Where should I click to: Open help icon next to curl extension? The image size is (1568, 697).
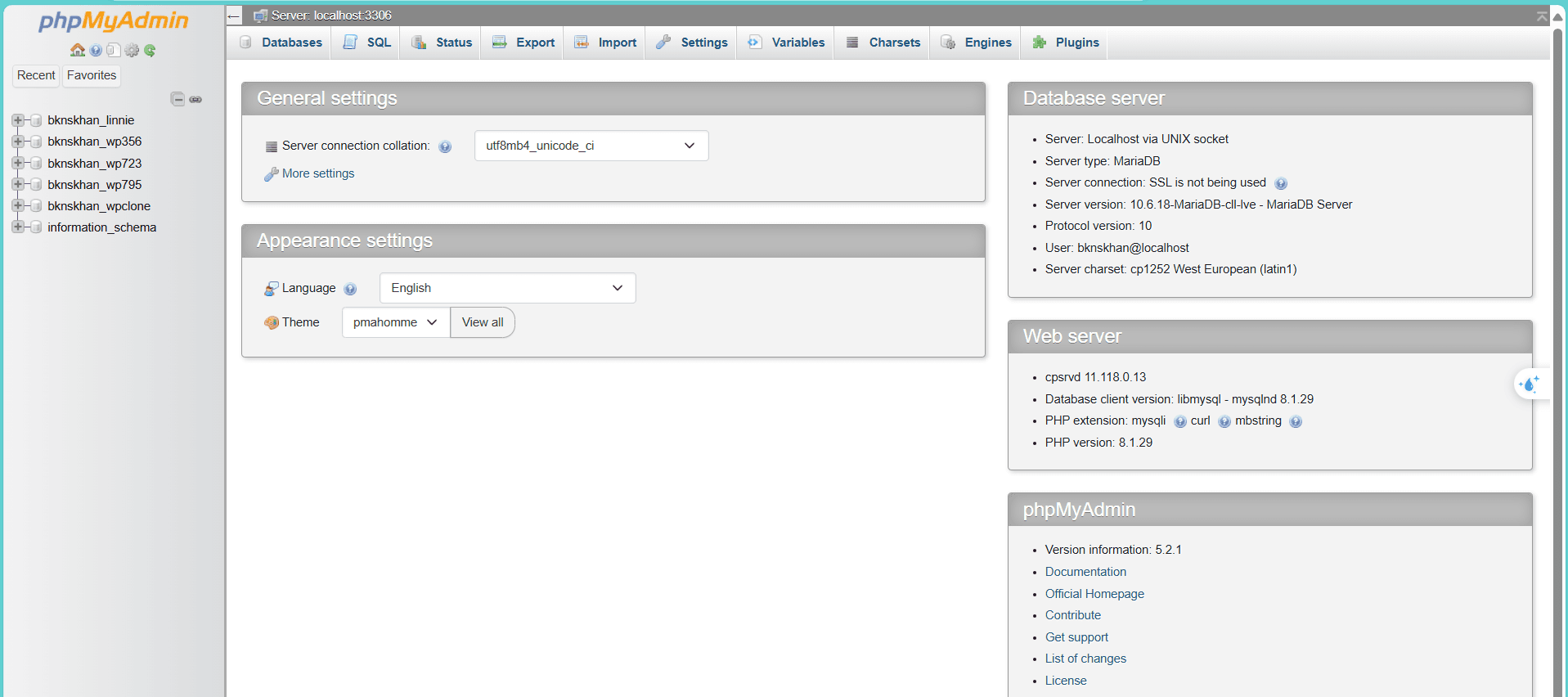click(1224, 421)
